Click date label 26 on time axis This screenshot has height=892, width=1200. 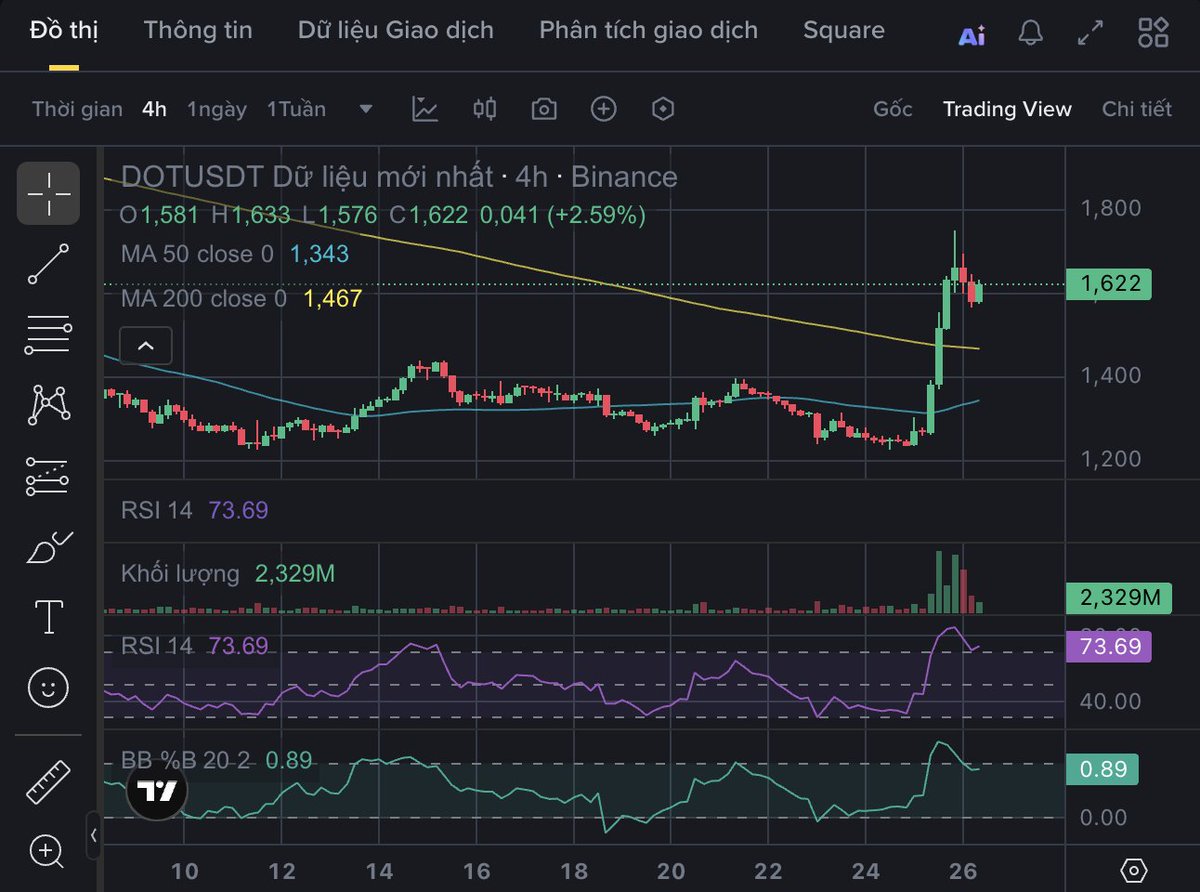pos(962,871)
